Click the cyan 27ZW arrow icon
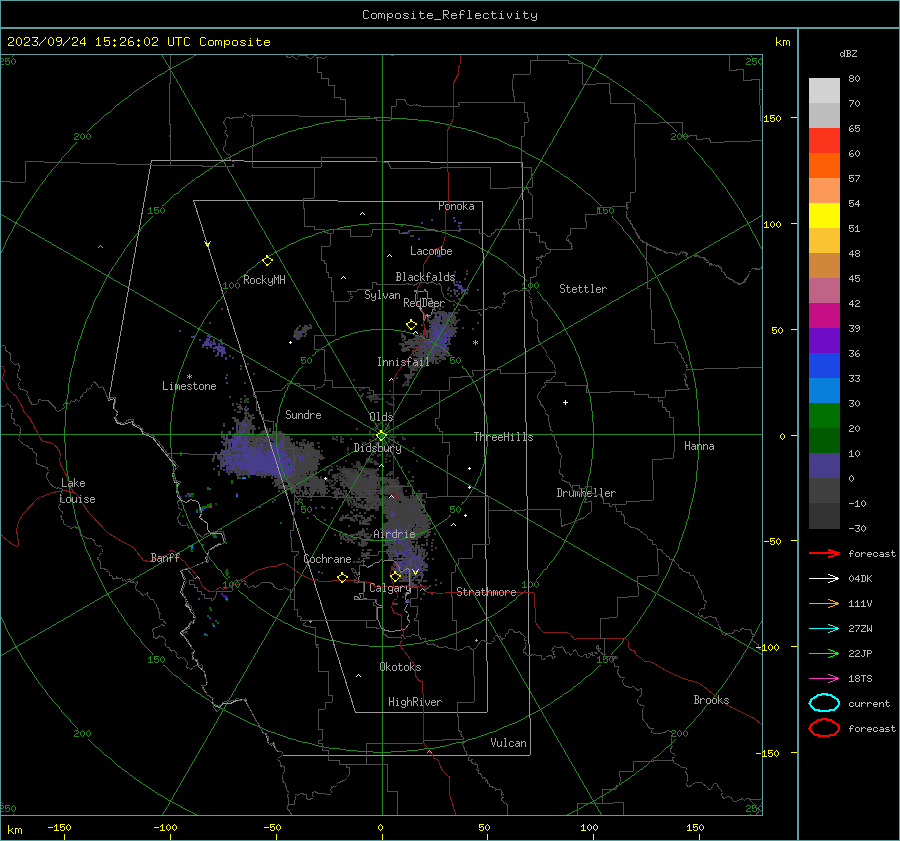The image size is (900, 841). 824,629
